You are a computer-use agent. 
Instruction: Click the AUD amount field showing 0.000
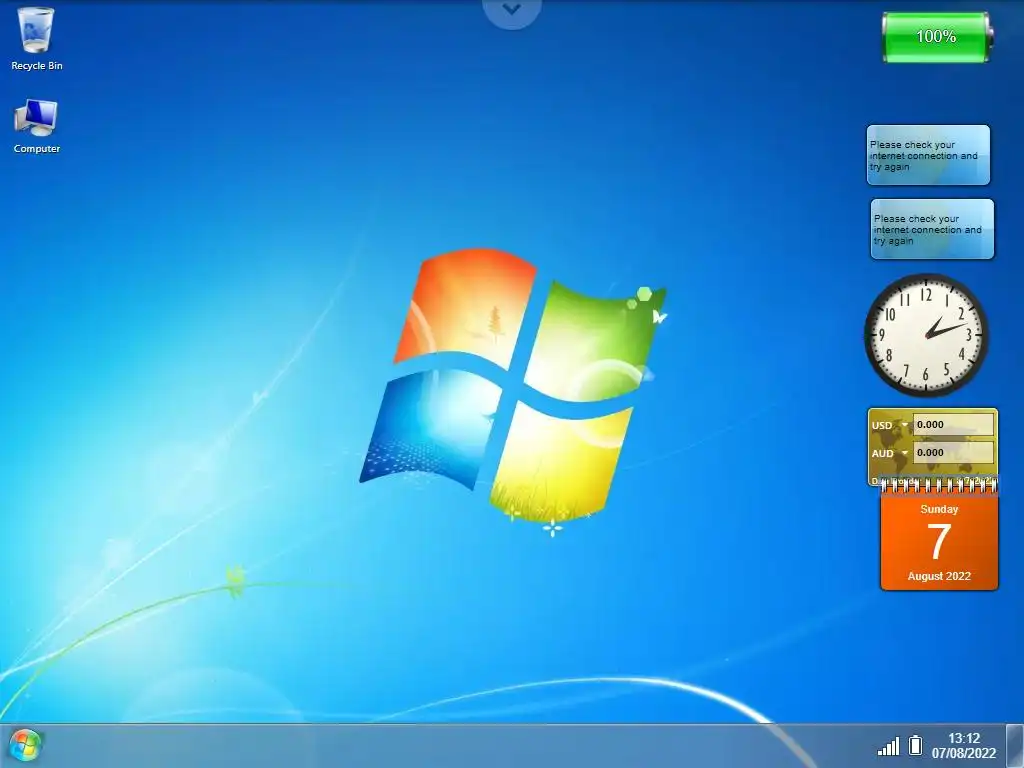point(953,453)
